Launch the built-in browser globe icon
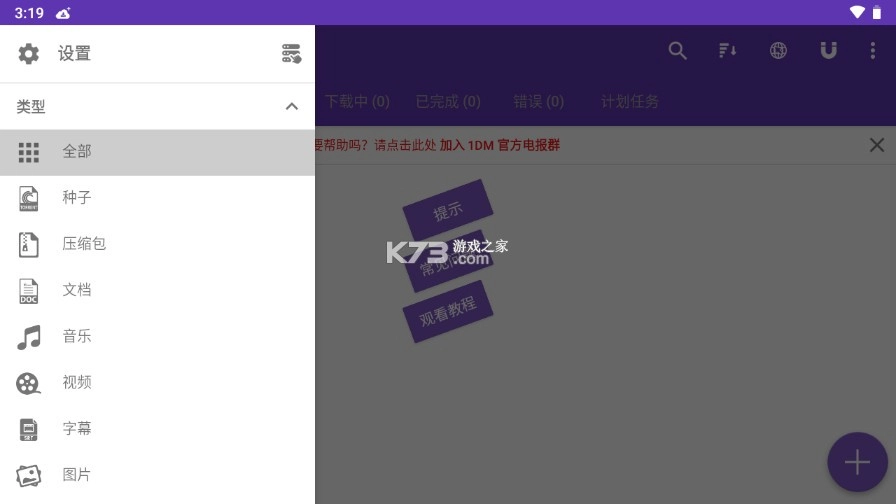This screenshot has width=896, height=504. click(x=778, y=51)
